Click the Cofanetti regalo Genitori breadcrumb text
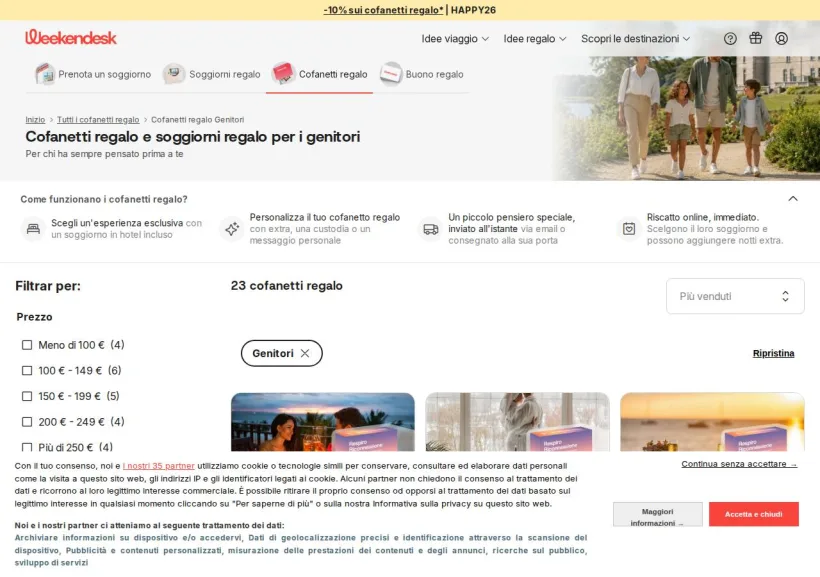The height and width of the screenshot is (577, 820). click(198, 120)
